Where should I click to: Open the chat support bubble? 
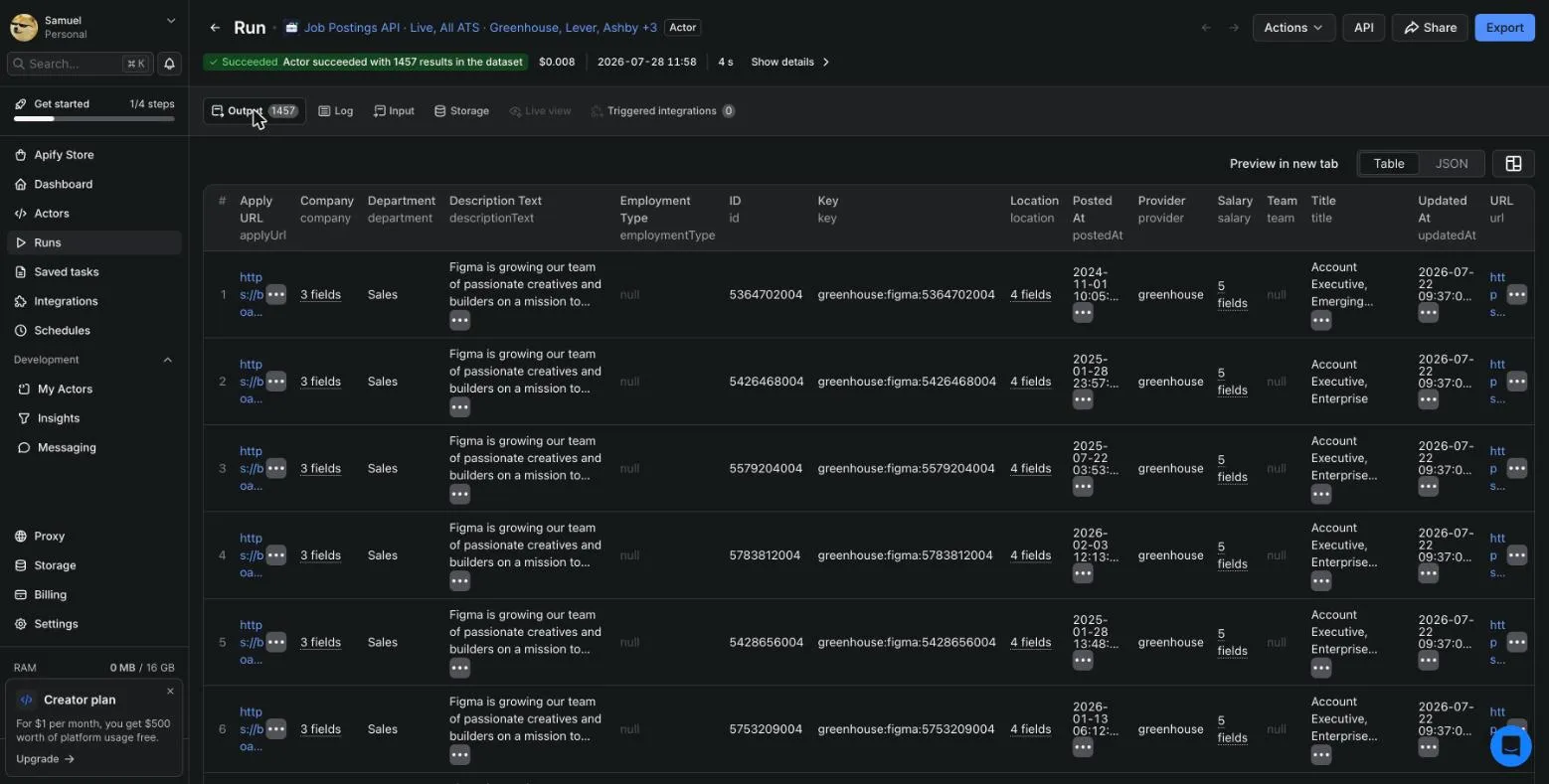1510,746
